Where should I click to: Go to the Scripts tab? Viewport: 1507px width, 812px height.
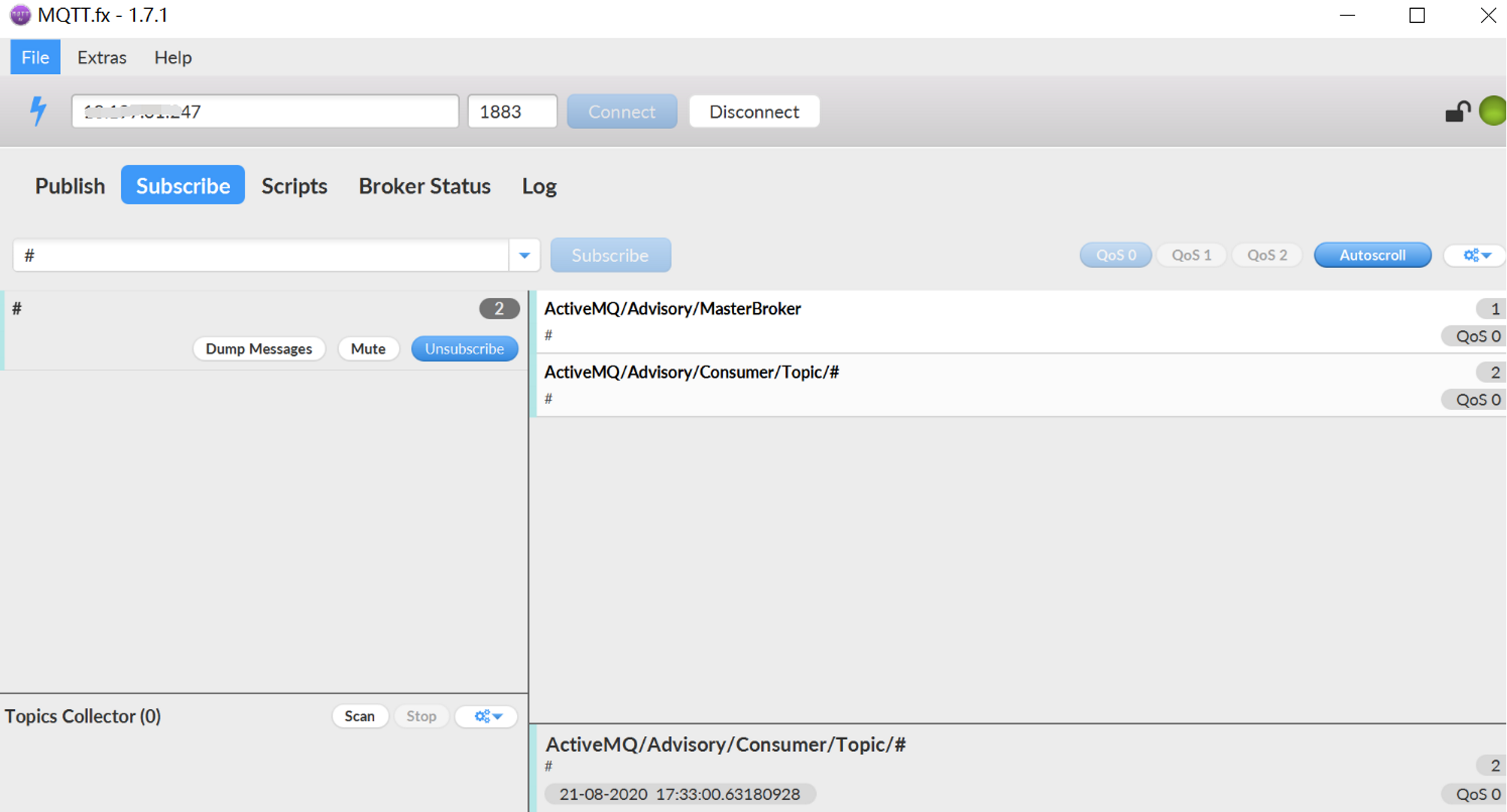pyautogui.click(x=294, y=186)
